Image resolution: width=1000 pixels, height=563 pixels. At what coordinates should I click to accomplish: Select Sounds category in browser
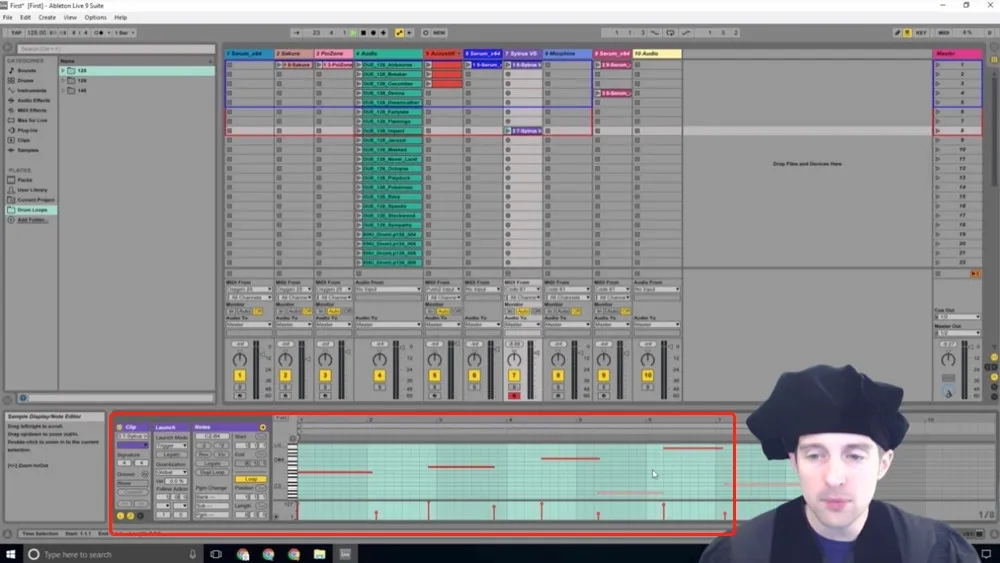[26, 71]
